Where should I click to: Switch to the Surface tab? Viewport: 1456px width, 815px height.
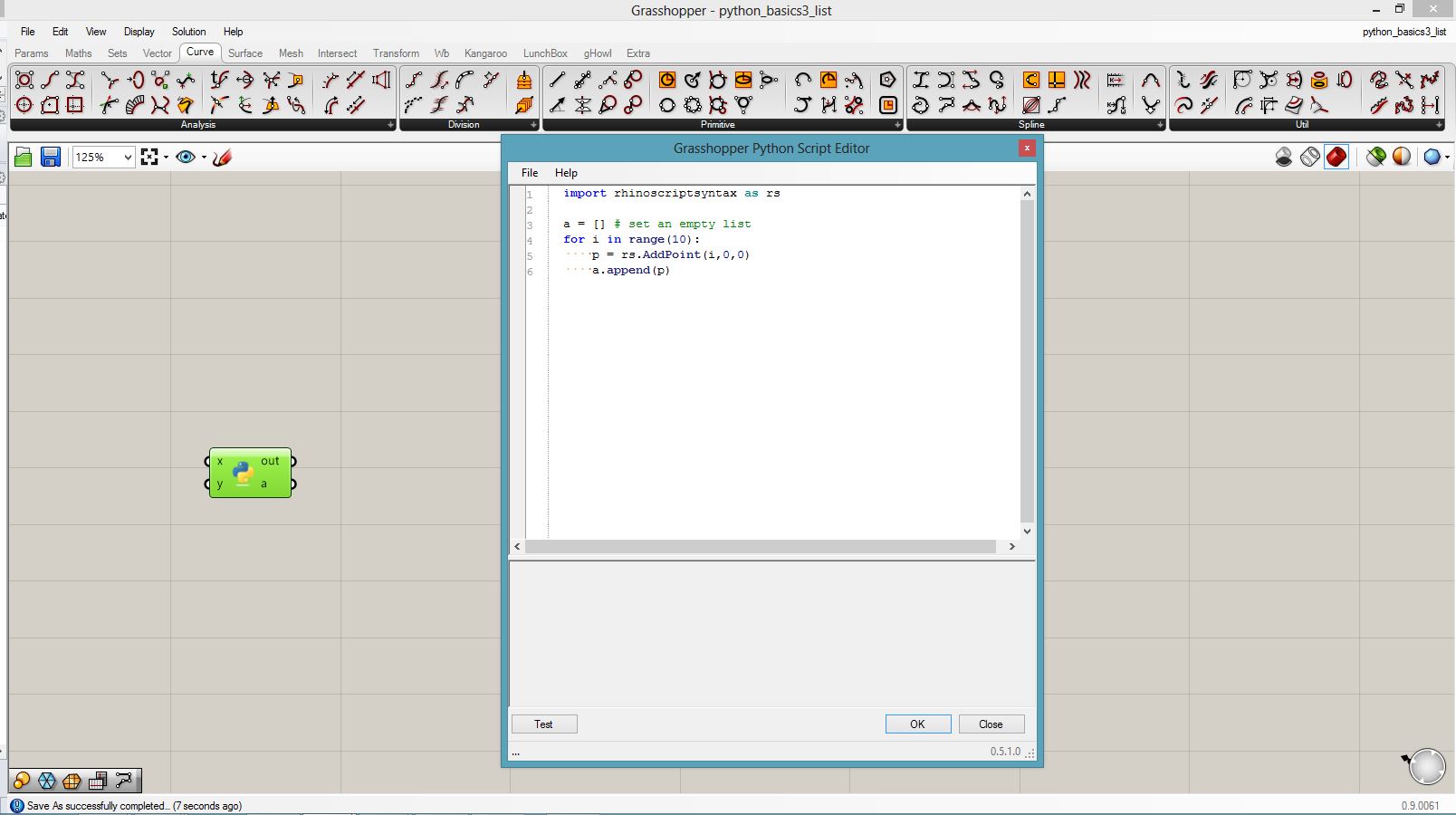click(244, 53)
